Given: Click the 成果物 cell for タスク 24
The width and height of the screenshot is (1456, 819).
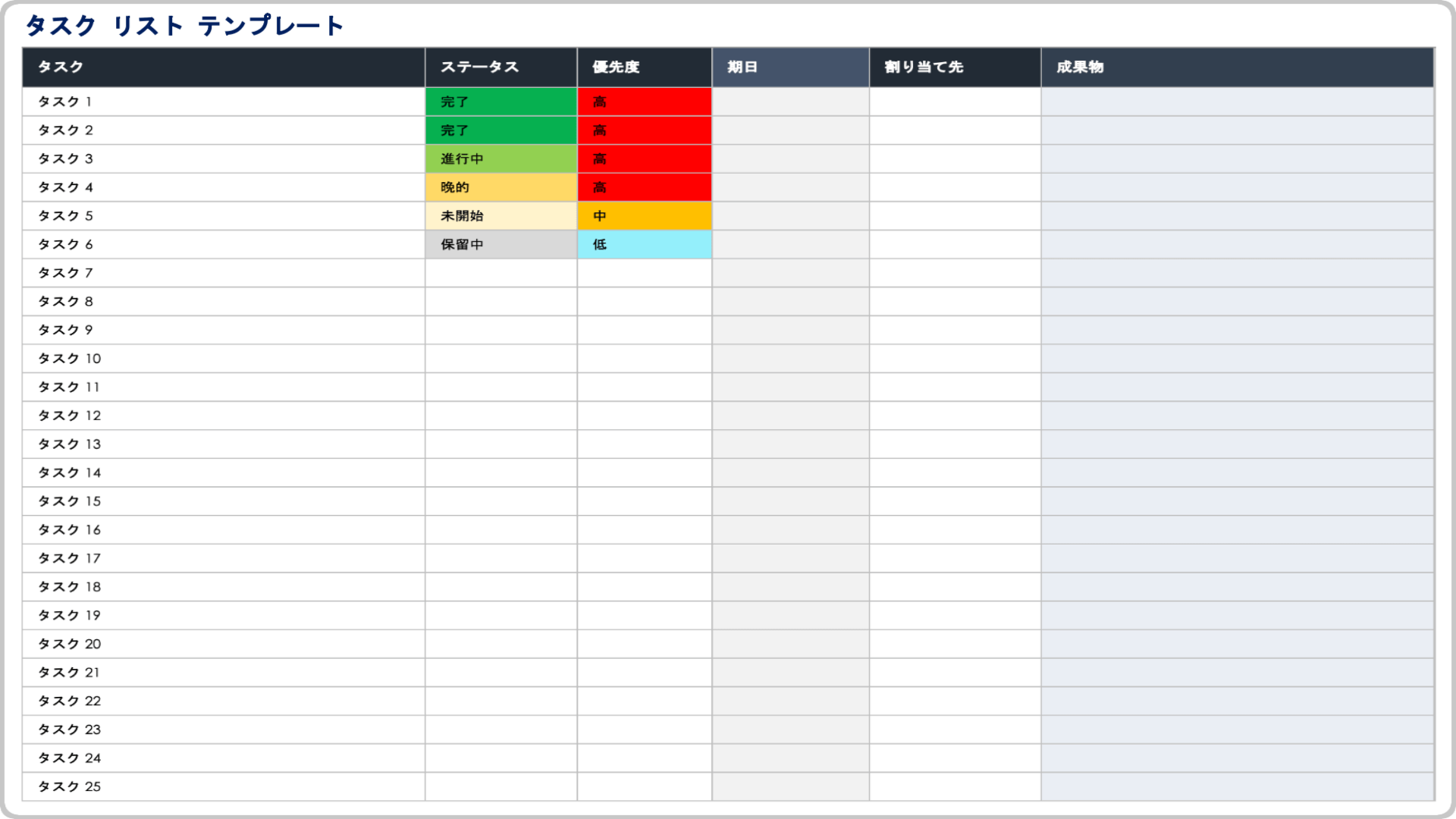Looking at the screenshot, I should pos(1238,758).
